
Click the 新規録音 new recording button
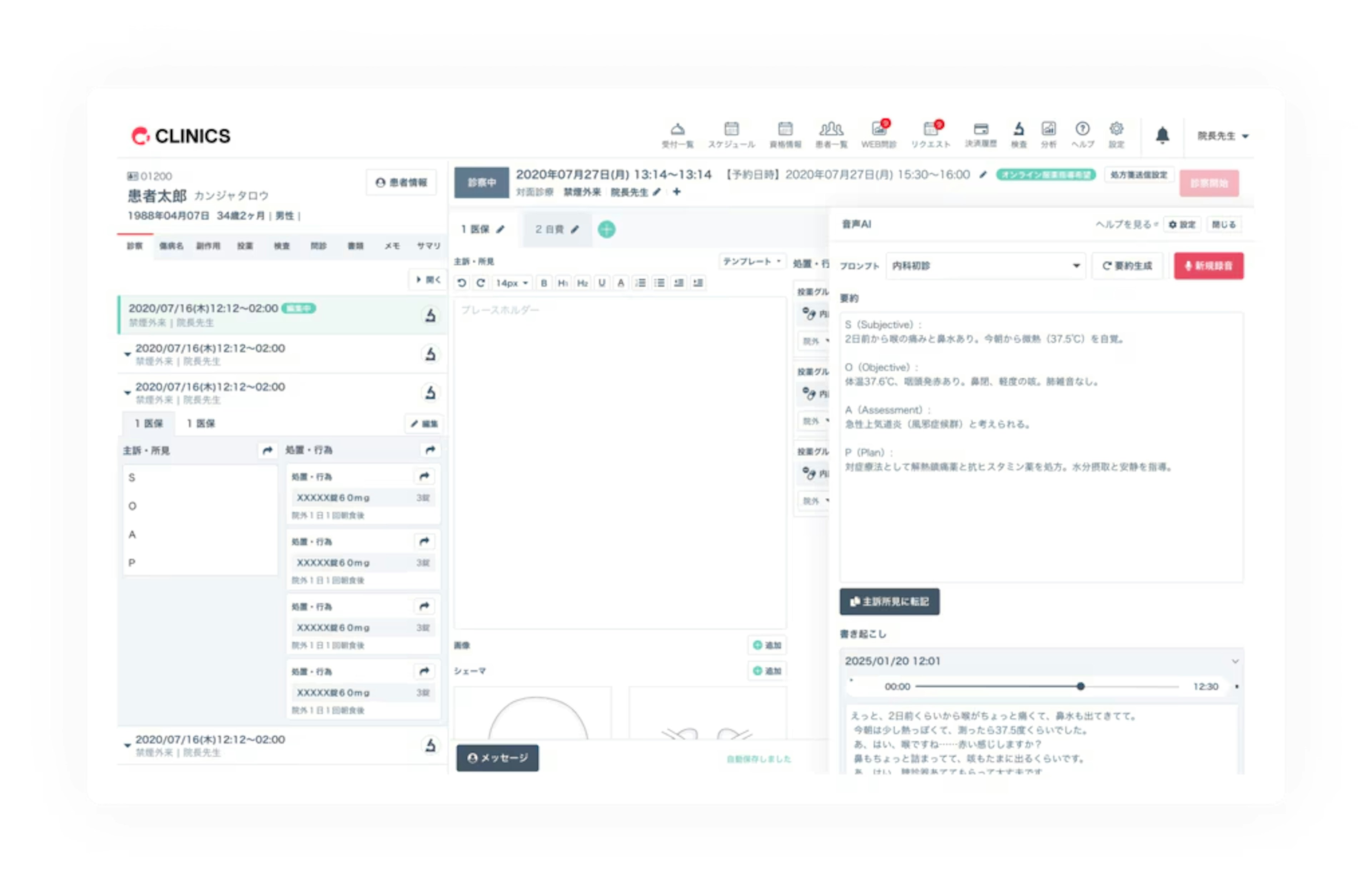click(1208, 266)
